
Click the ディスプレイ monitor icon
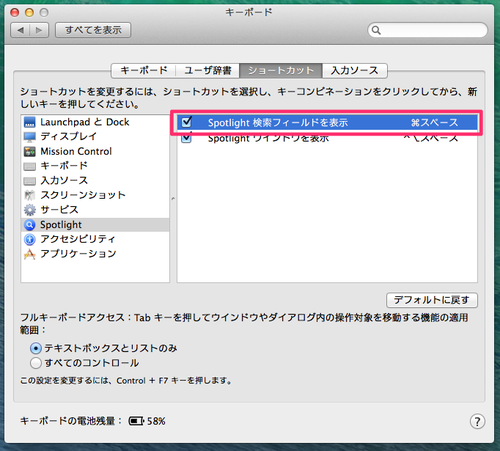30,137
